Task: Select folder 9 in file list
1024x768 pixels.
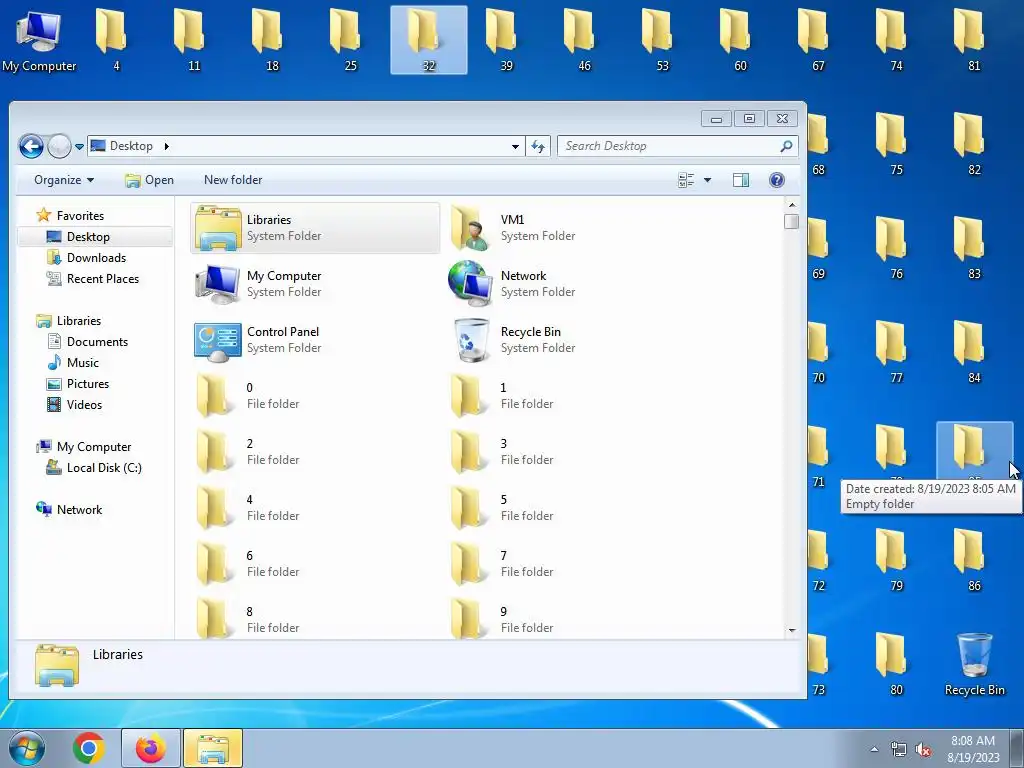Action: 569,619
